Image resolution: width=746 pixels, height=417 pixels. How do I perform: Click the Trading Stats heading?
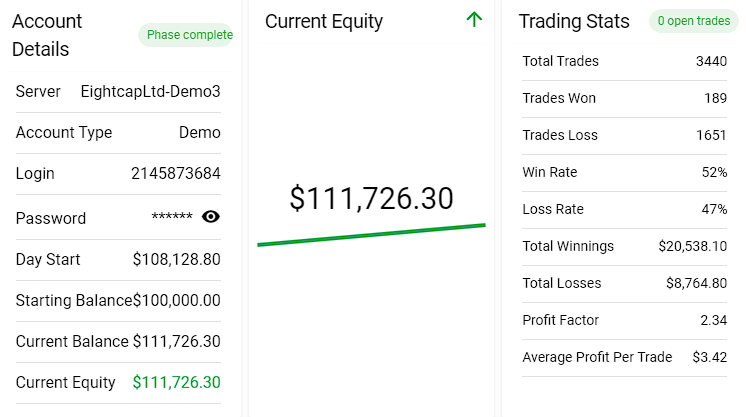(x=574, y=21)
